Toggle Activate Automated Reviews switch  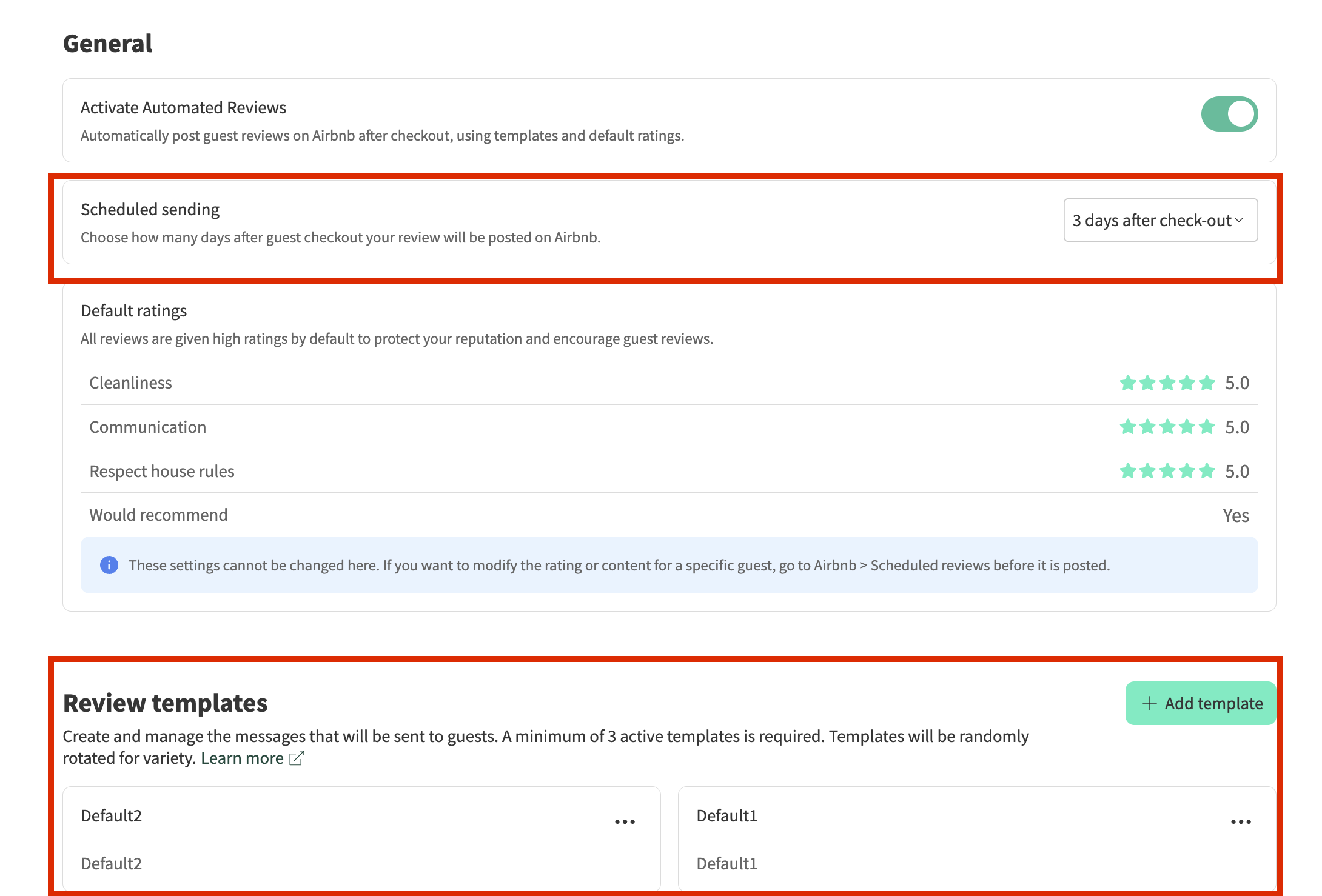tap(1229, 114)
